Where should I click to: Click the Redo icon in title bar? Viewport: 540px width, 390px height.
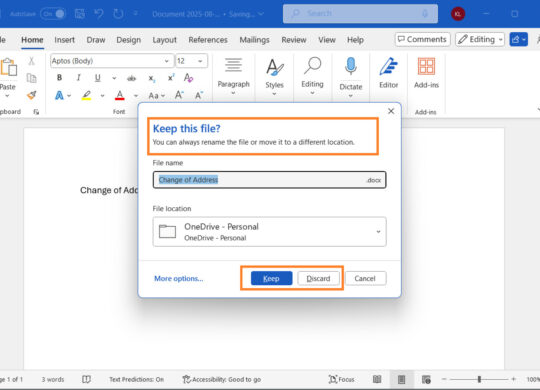click(118, 14)
